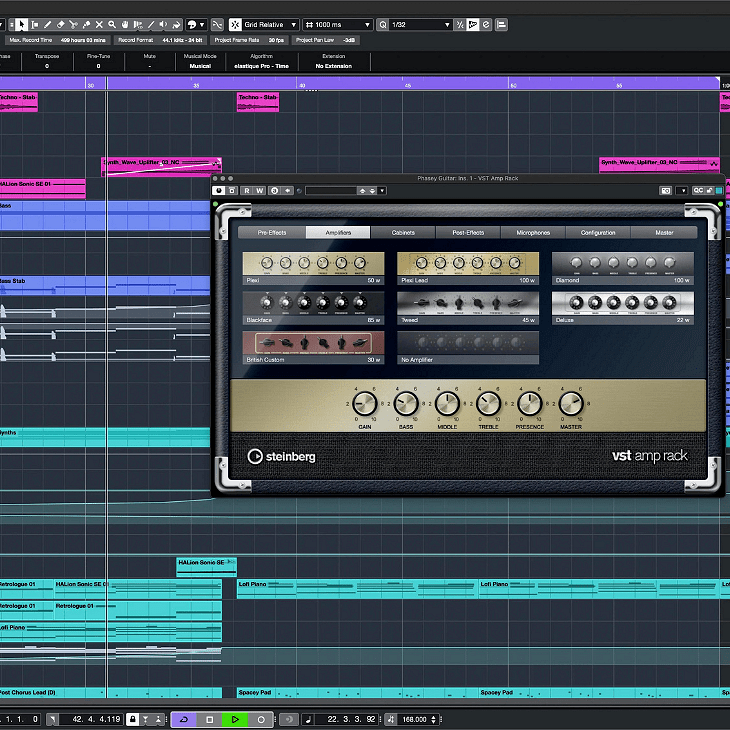Click the MASTER knob

571,404
